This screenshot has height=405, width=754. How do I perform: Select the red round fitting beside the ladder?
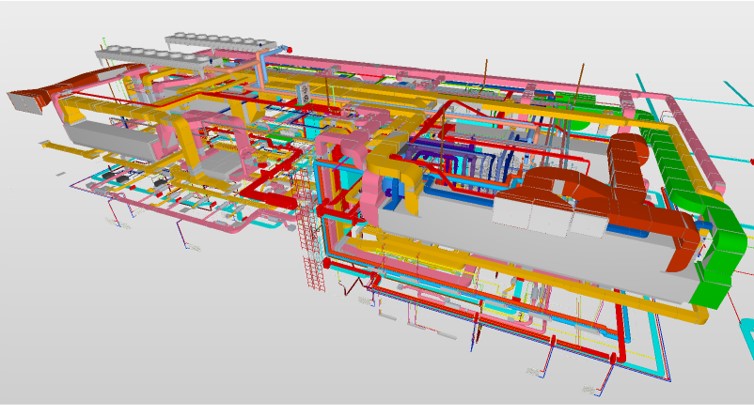tap(325, 262)
